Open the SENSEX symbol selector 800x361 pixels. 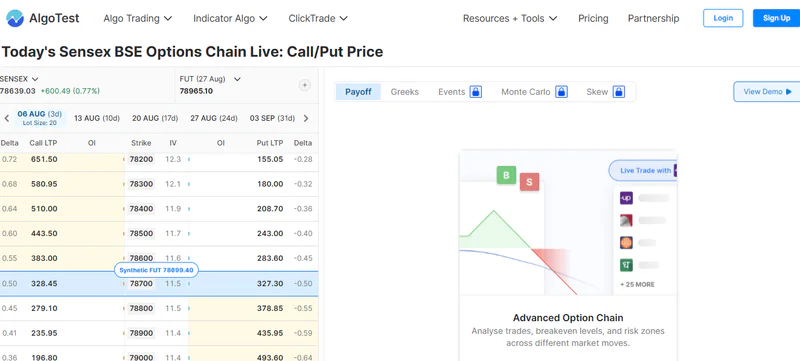(x=19, y=79)
